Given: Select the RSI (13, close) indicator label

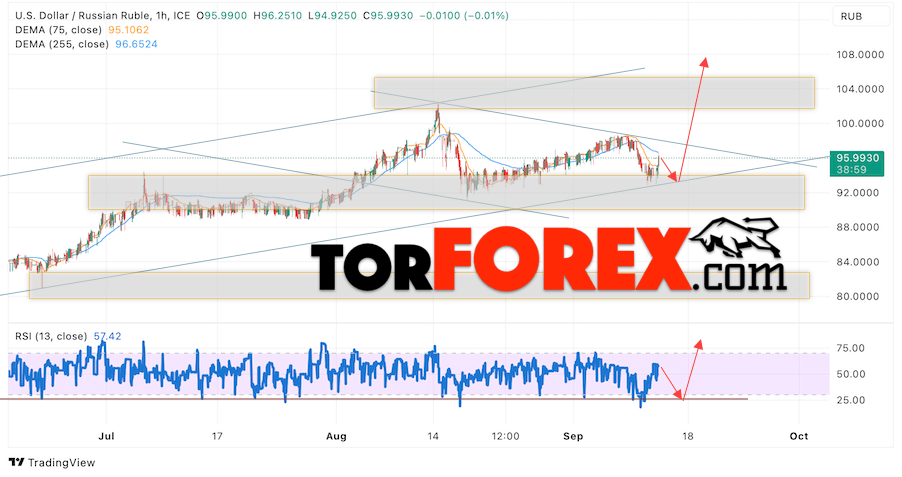Looking at the screenshot, I should coord(51,336).
